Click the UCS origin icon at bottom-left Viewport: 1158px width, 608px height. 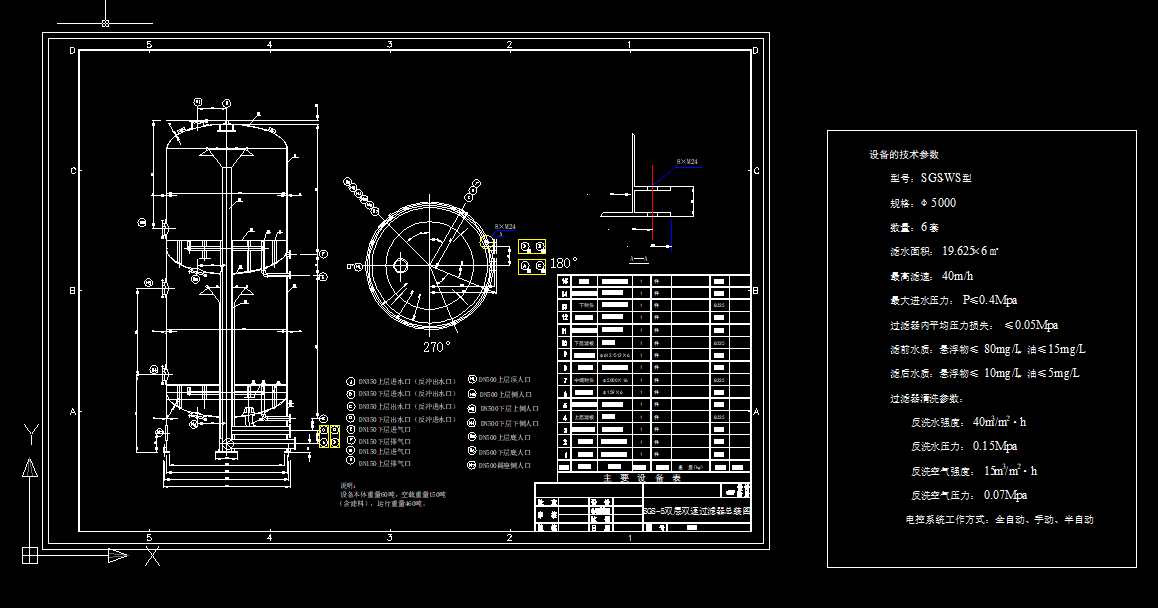30,554
